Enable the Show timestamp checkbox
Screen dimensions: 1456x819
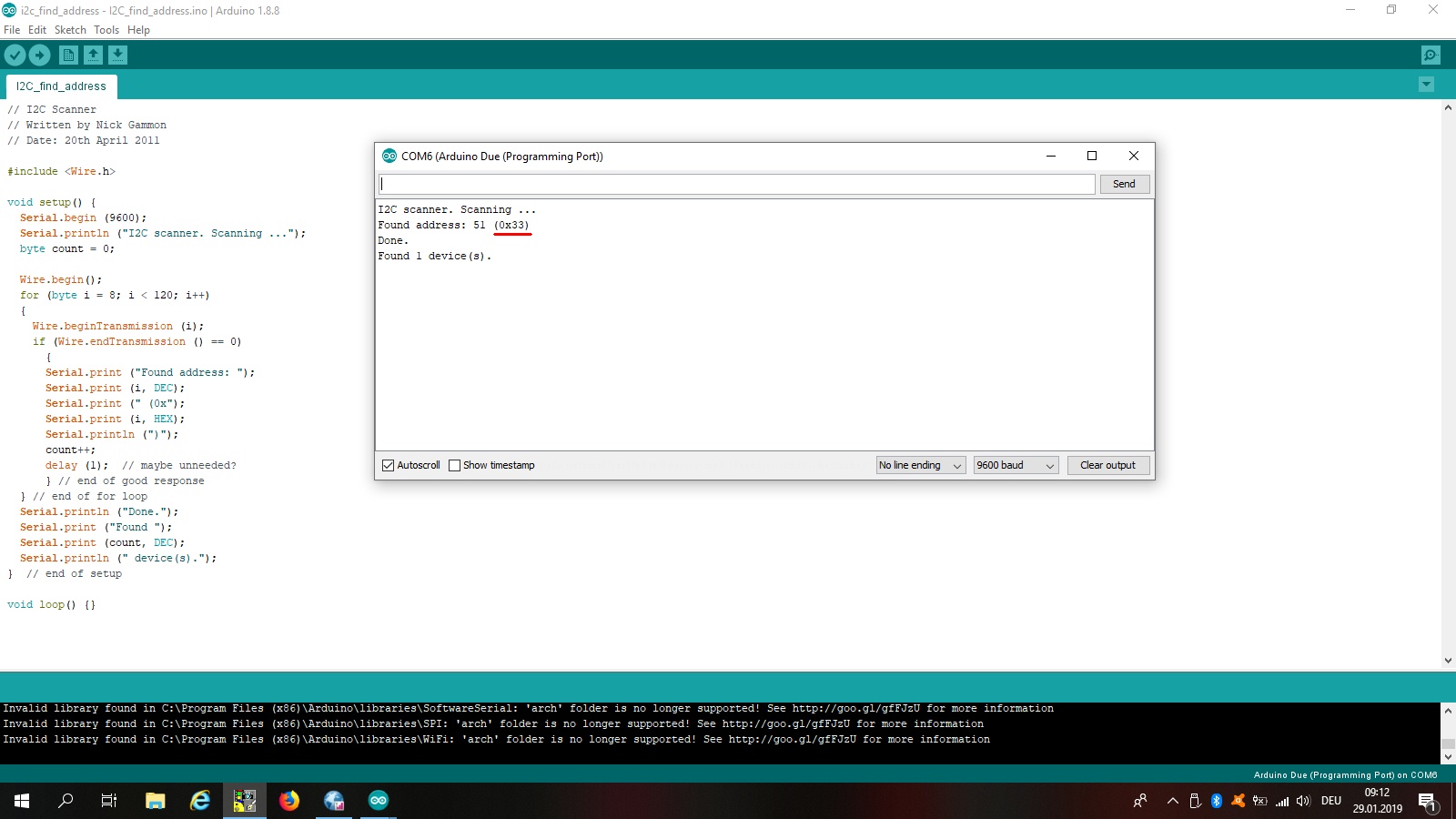coord(454,466)
